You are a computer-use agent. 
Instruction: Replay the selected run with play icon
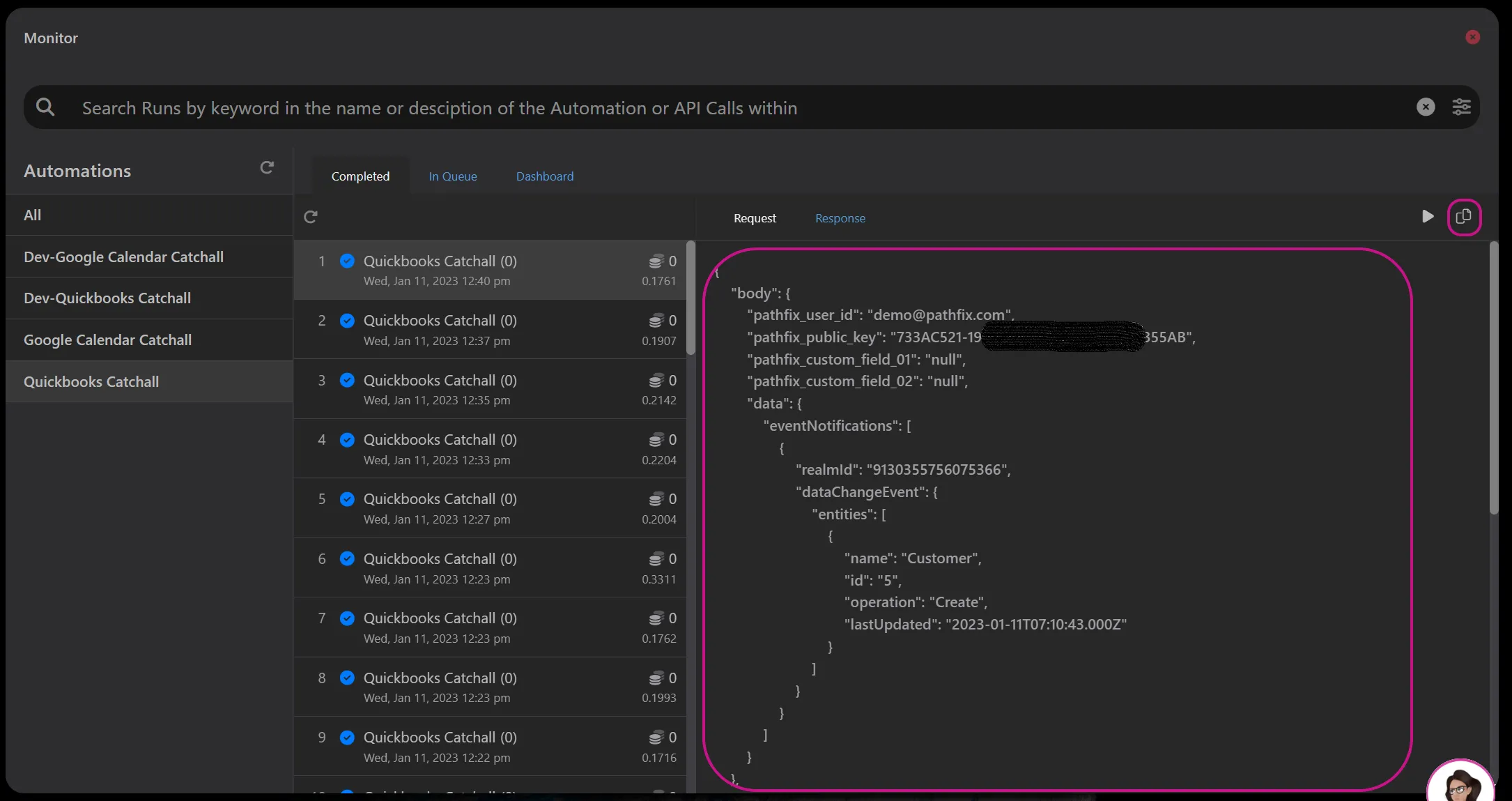1428,216
